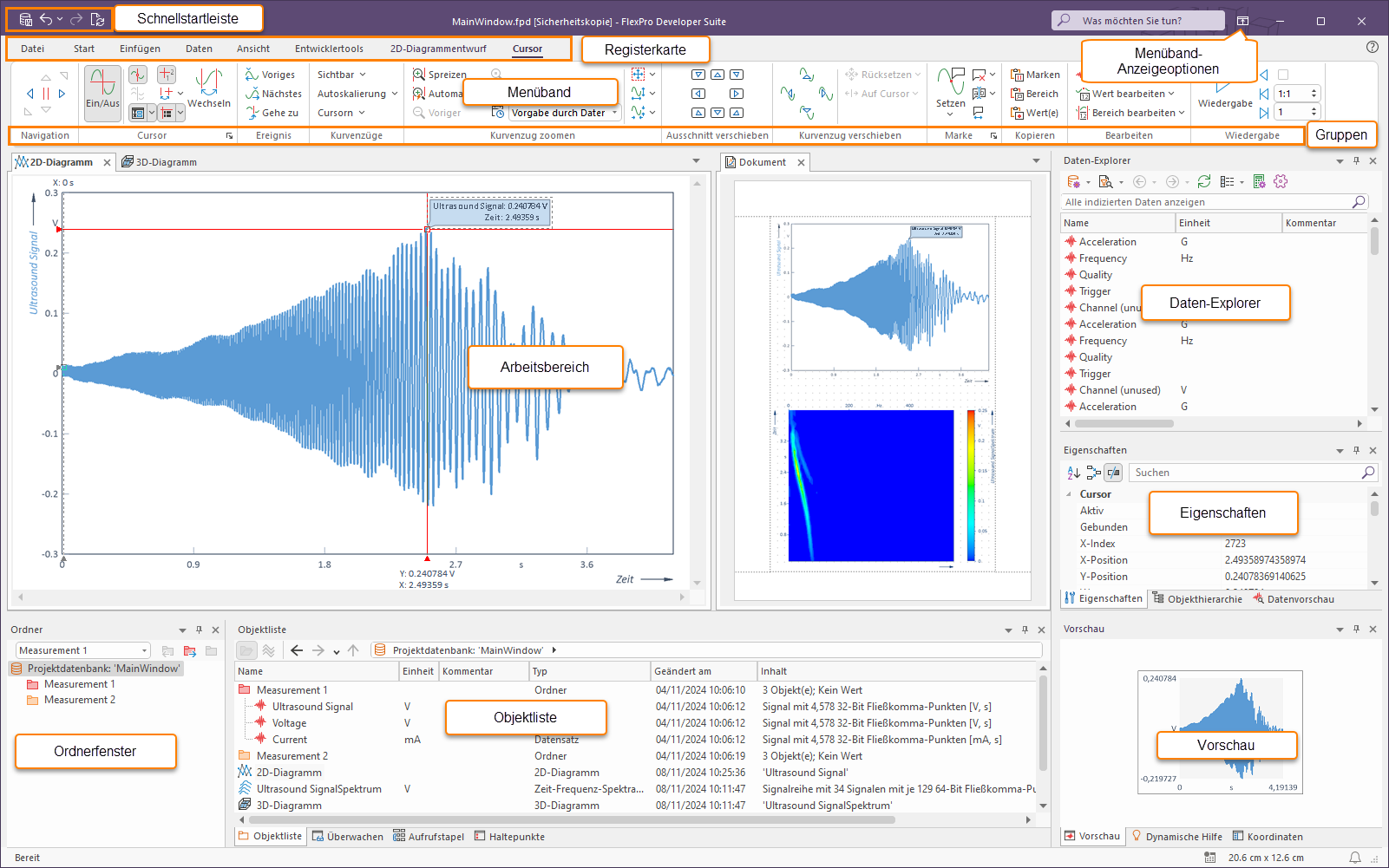Switch to the Einfügen ribbon tab
1389x868 pixels.
140,49
